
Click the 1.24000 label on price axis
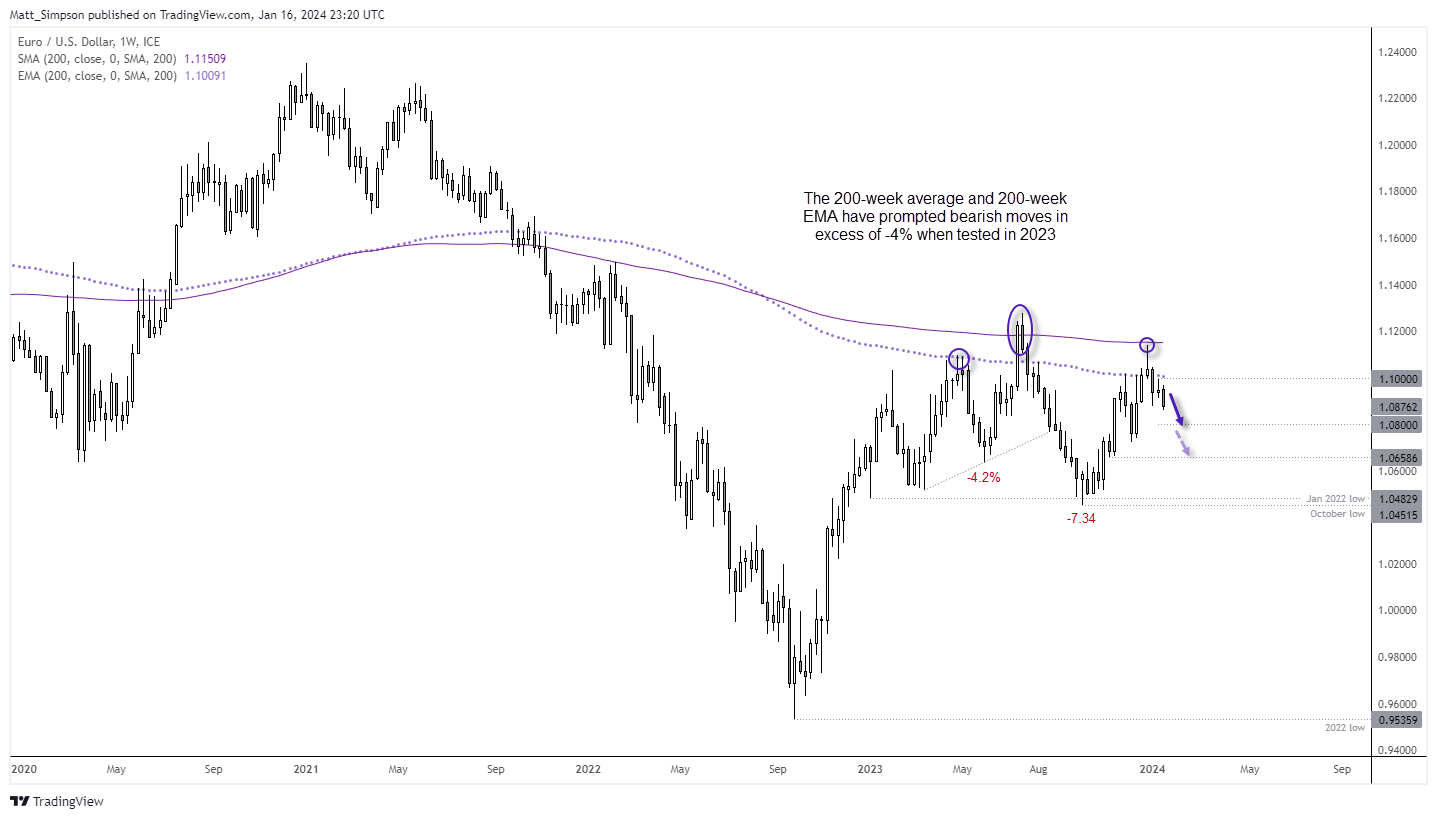tap(1400, 52)
